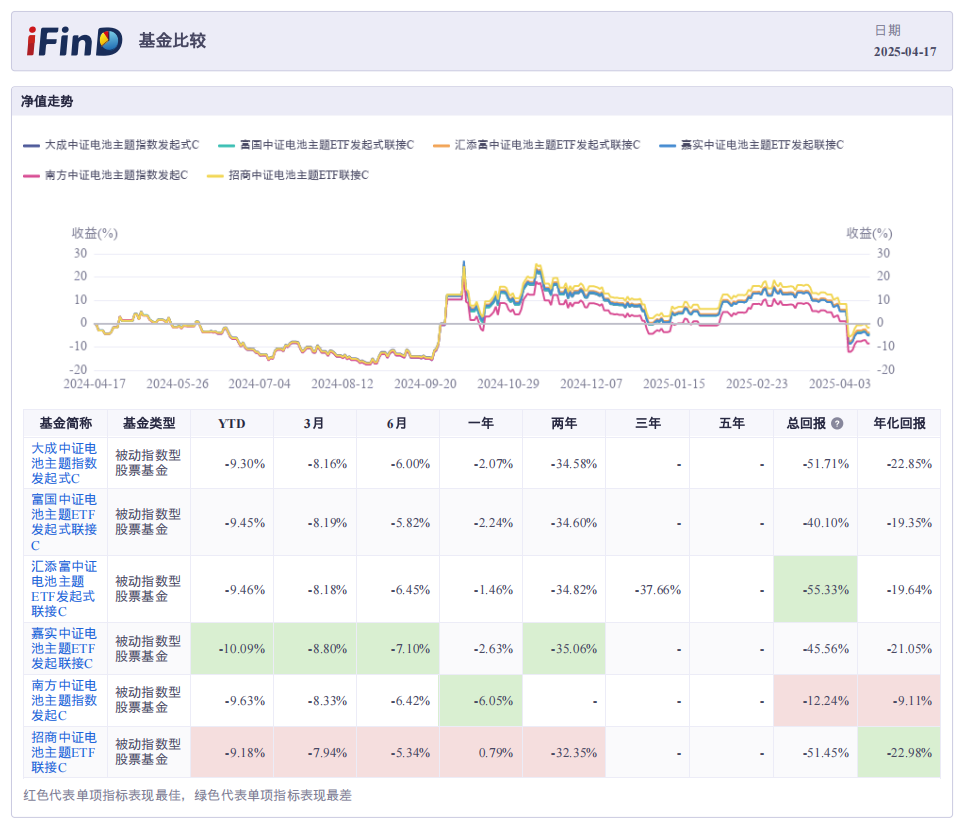Click the help icon beside 总回报
Screen dimensions: 967x834
837,424
